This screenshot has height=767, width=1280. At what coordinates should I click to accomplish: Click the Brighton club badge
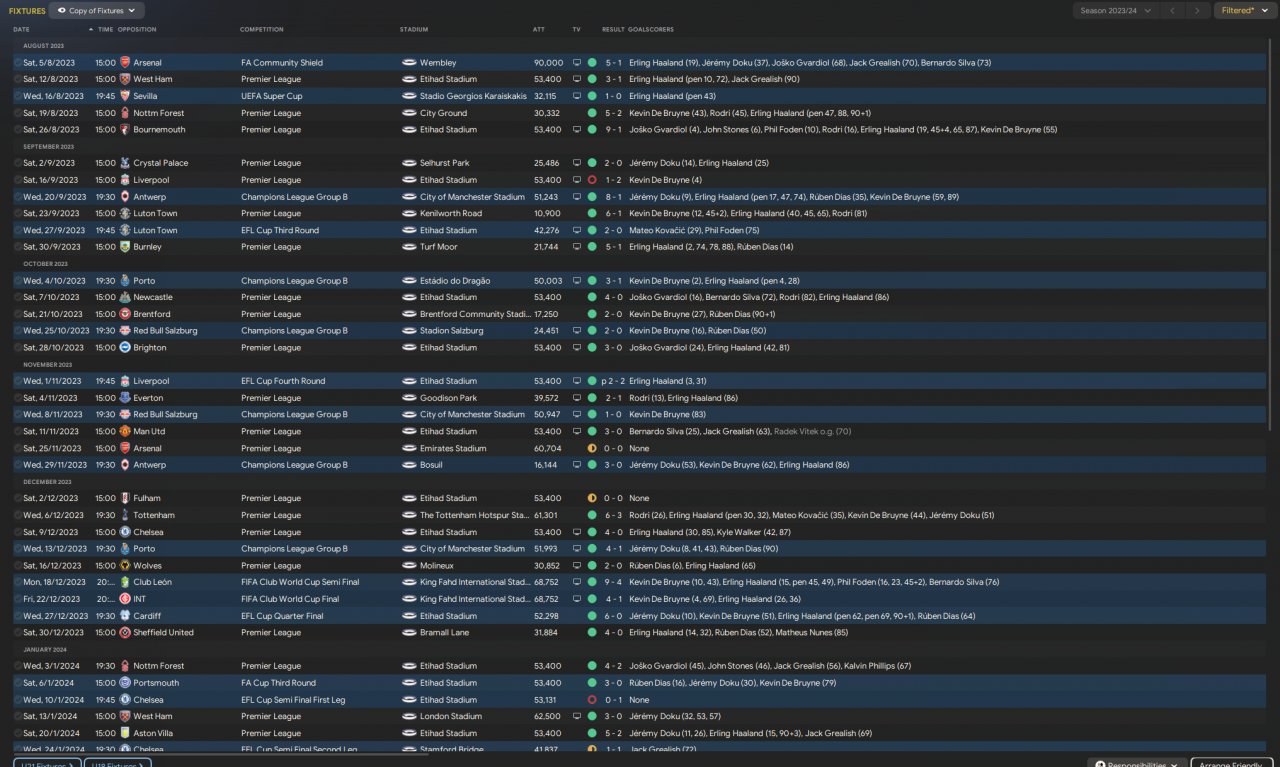coord(125,348)
